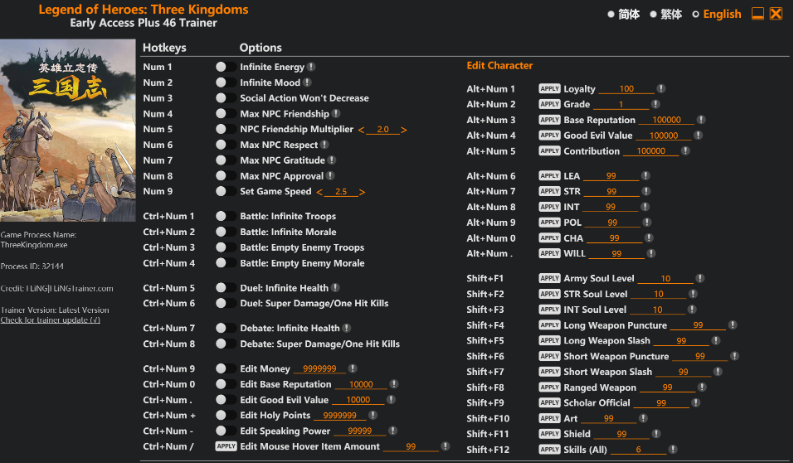The image size is (793, 463).
Task: Click info icon beside Edit Holy Points value
Action: coord(373,415)
